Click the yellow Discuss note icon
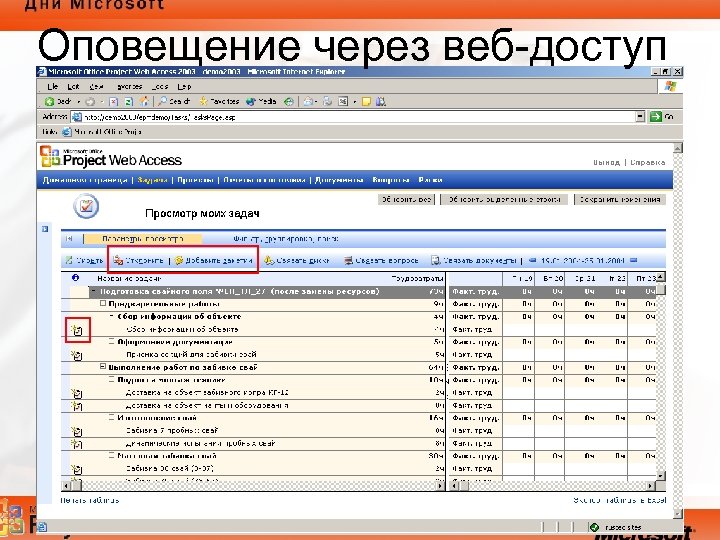The width and height of the screenshot is (720, 540). (366, 101)
